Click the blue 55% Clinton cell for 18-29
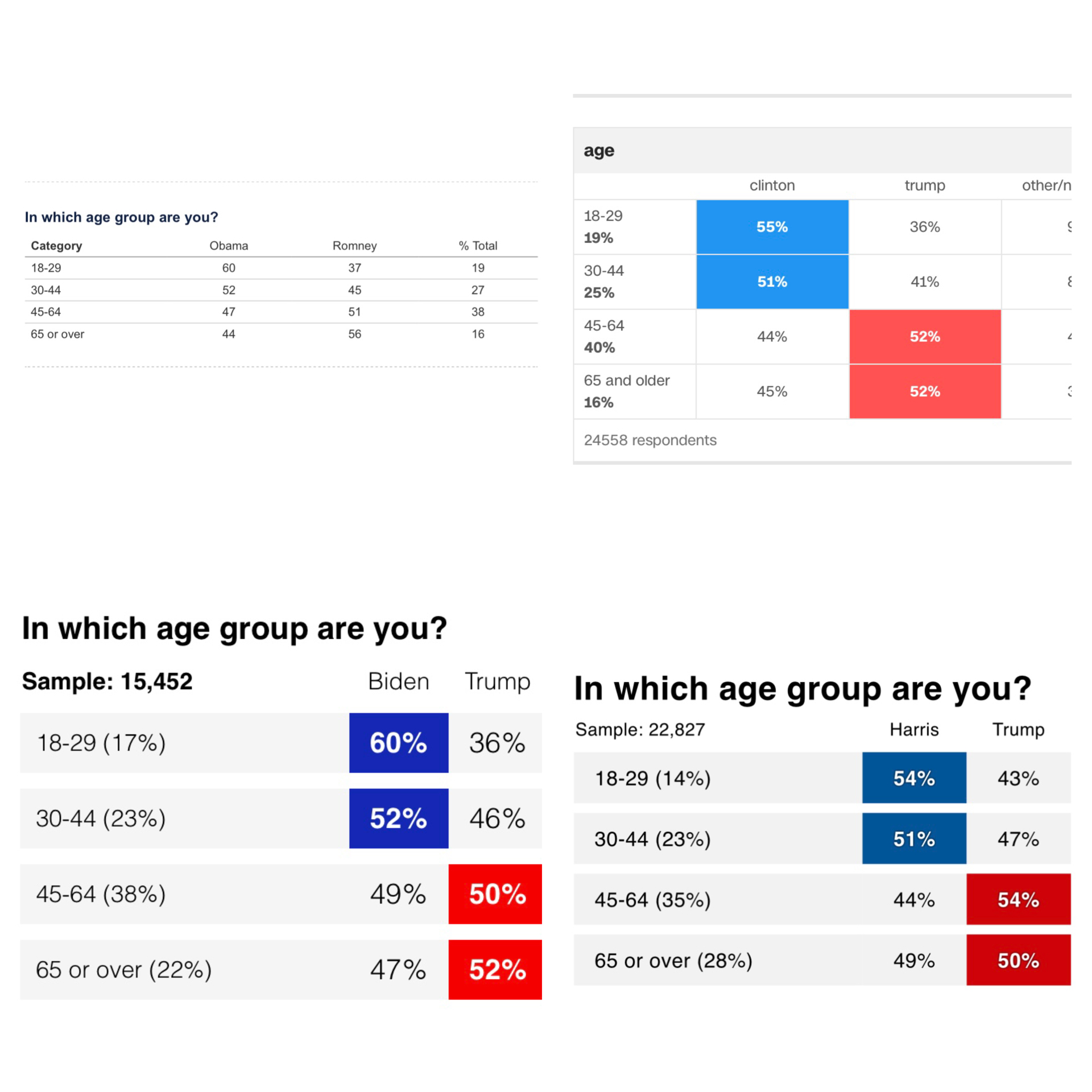 tap(772, 226)
